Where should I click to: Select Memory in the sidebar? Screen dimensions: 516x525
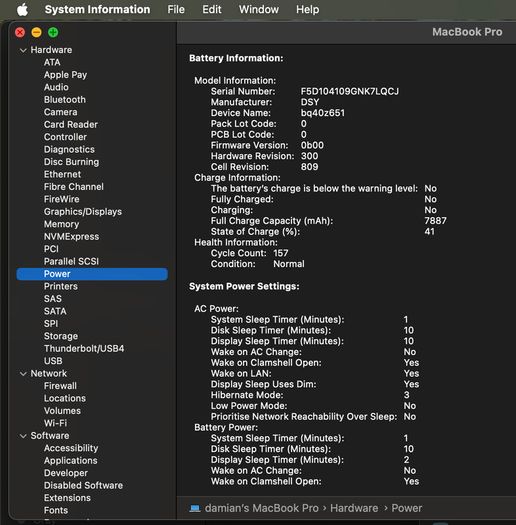pos(61,224)
